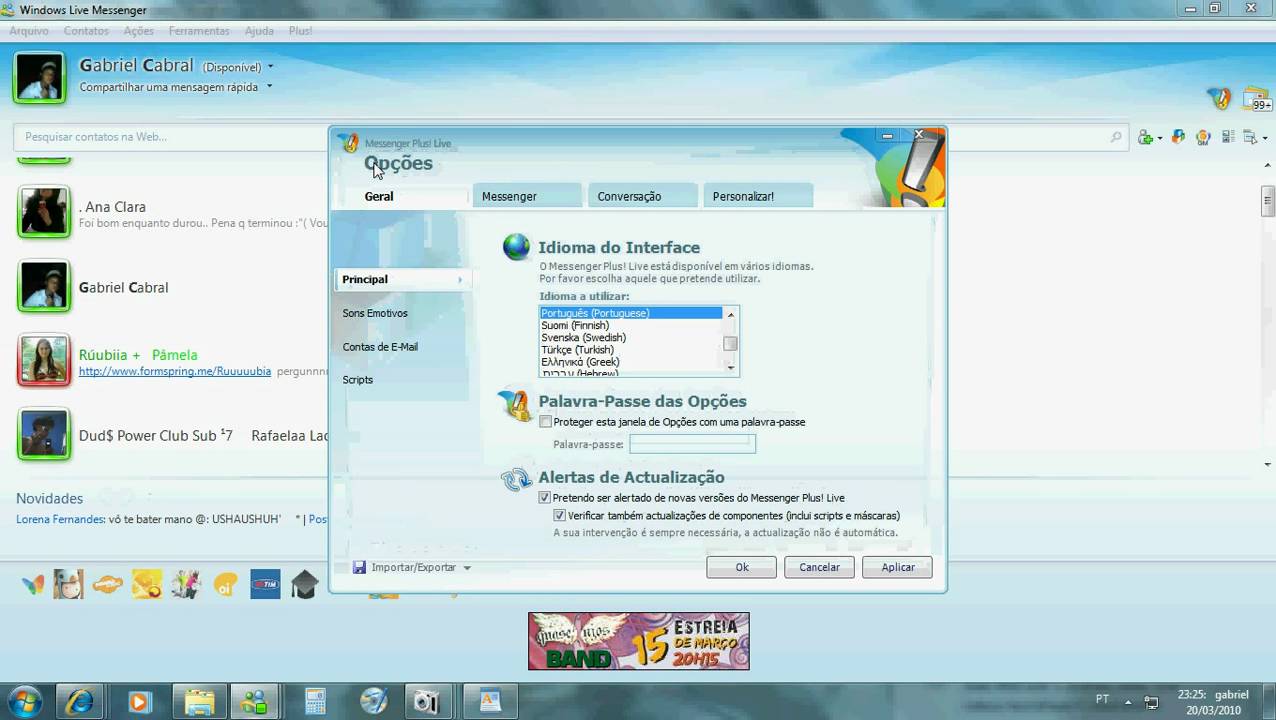
Task: Open Windows Media Player from the taskbar
Action: [139, 701]
